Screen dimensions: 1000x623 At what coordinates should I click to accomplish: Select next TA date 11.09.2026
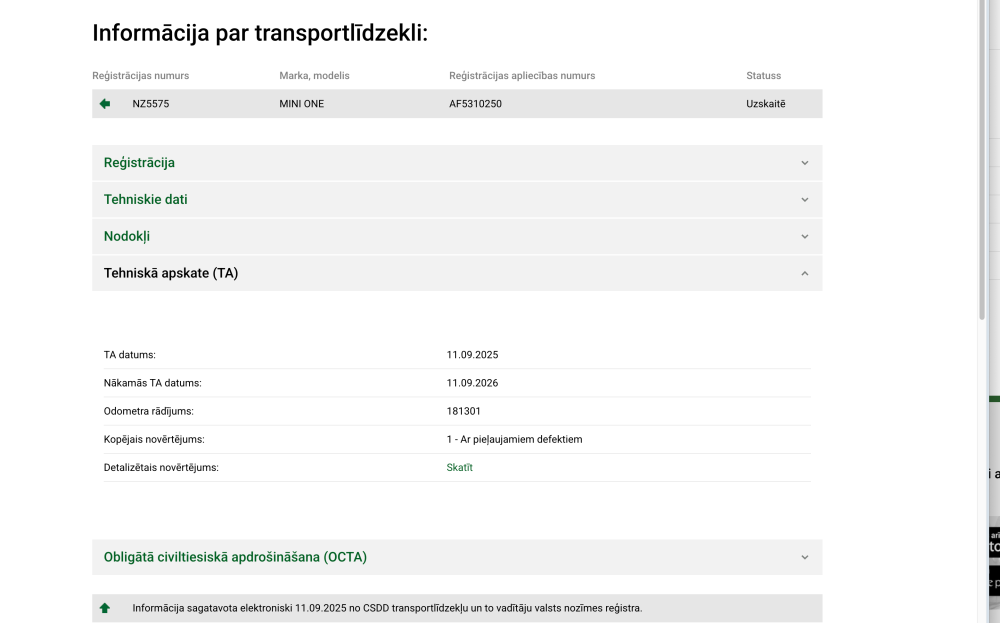472,383
